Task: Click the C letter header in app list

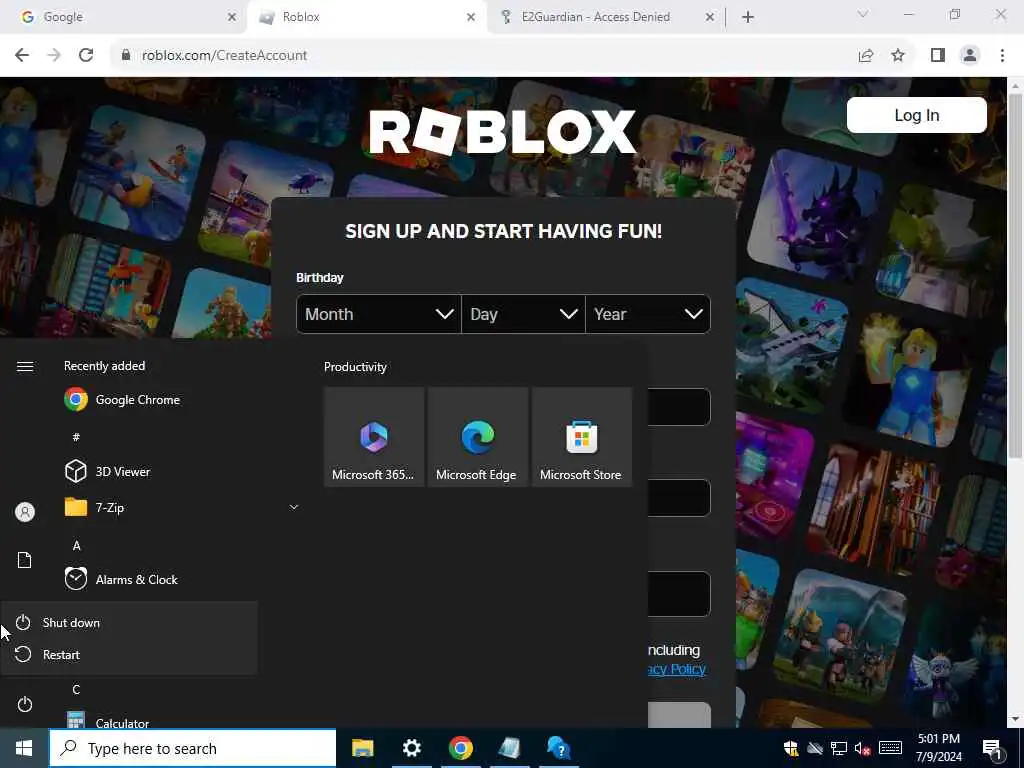Action: click(76, 690)
